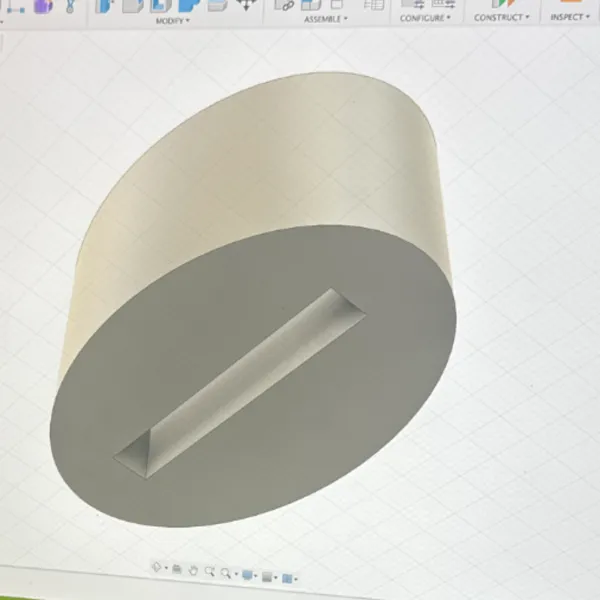
Task: Expand the Viewports dropdown arrow
Action: tap(296, 579)
